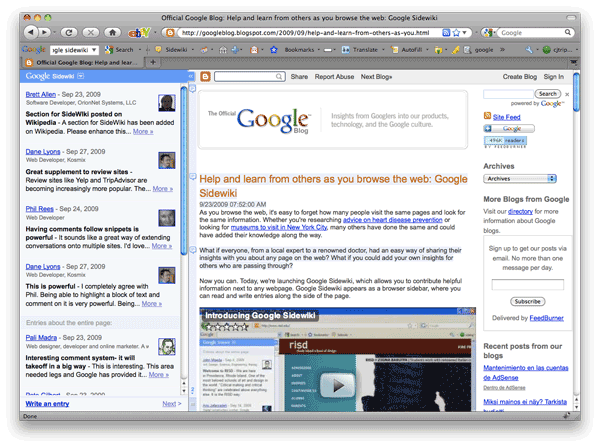The width and height of the screenshot is (600, 444).
Task: Select the Official Google Blog tab
Action: click(82, 62)
